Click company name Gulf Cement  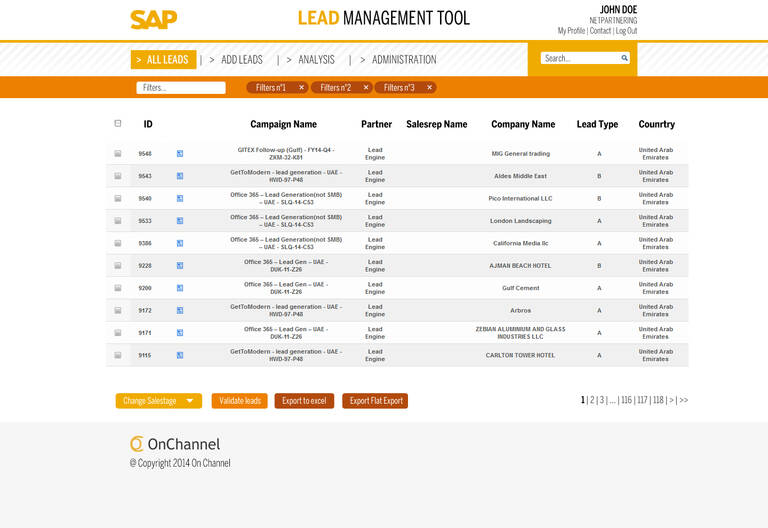(520, 288)
